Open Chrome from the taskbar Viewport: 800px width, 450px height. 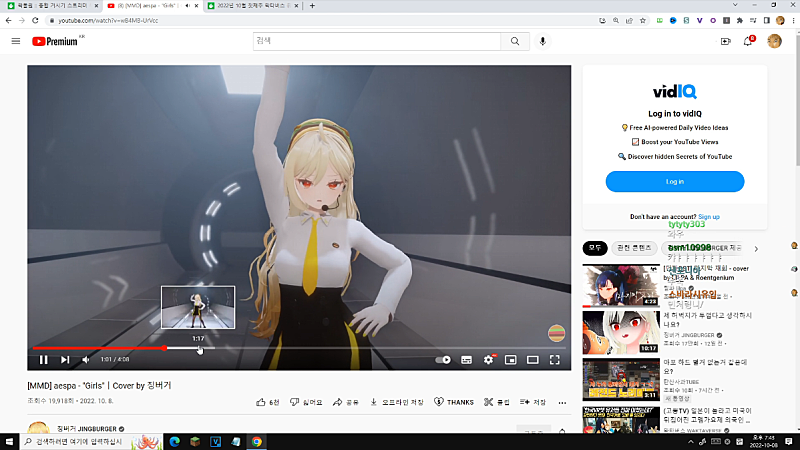pyautogui.click(x=257, y=442)
